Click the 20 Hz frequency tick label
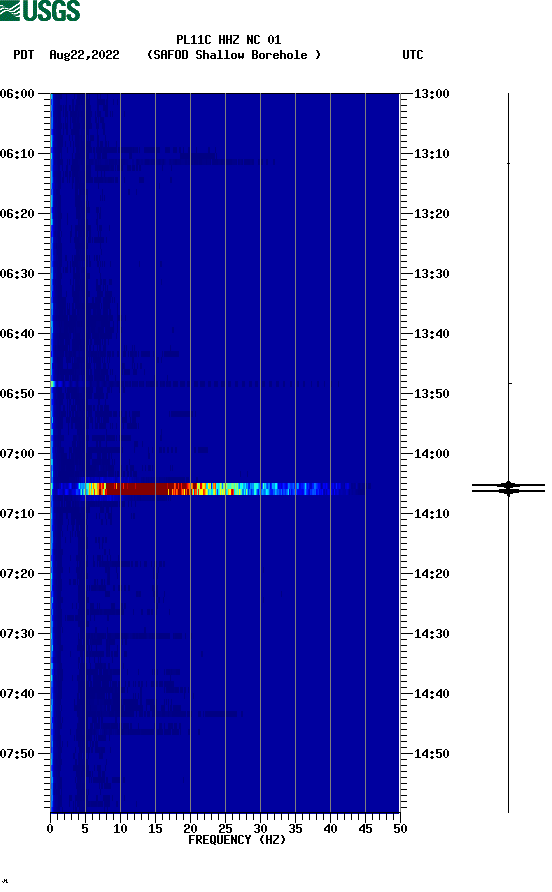The height and width of the screenshot is (892, 552). coord(191,829)
